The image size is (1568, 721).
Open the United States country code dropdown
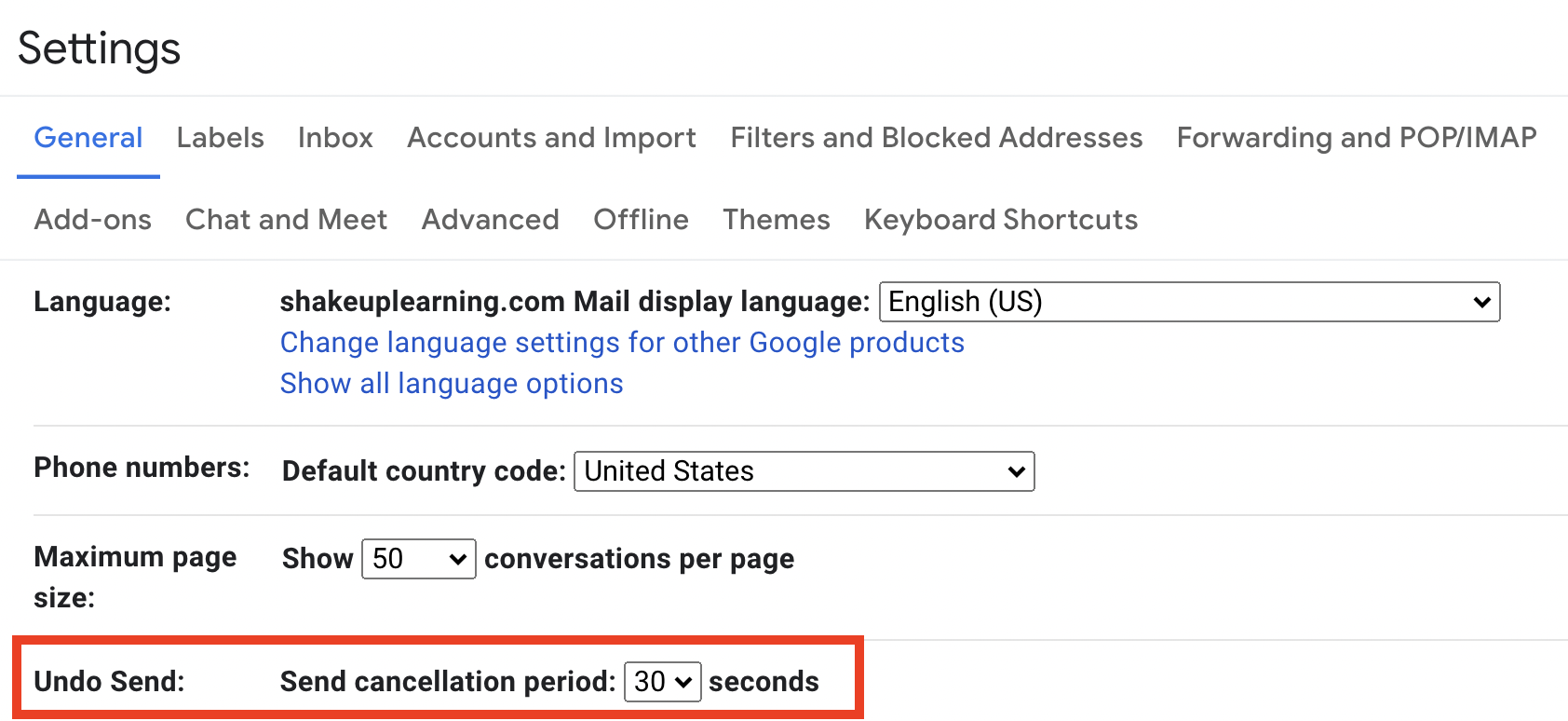tap(804, 471)
